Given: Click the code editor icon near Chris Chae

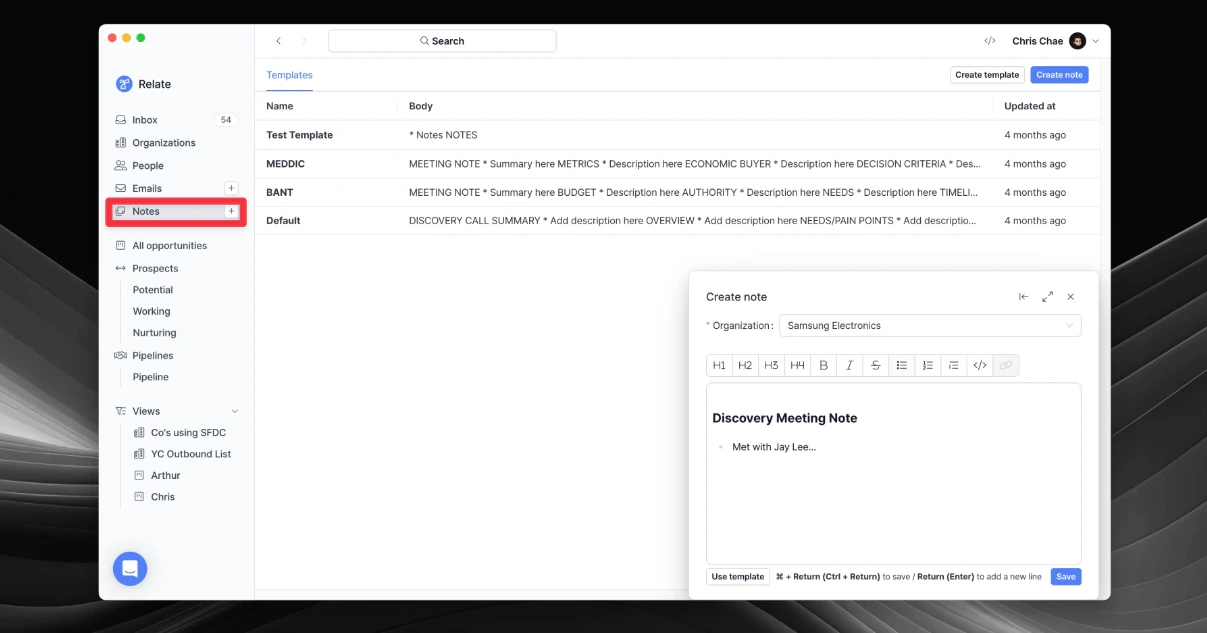Looking at the screenshot, I should (x=990, y=41).
